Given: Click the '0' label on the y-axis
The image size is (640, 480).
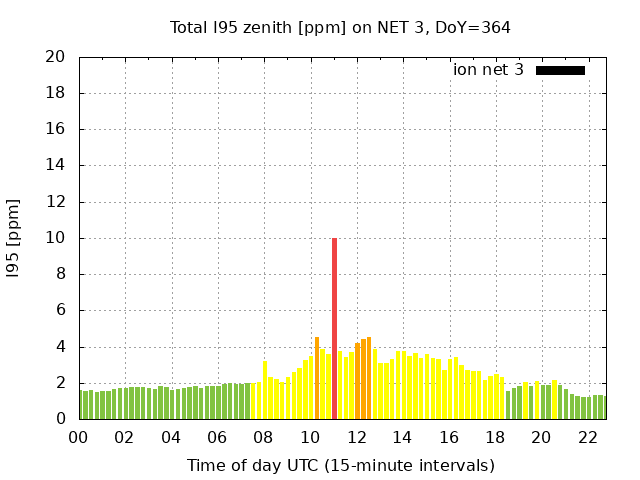Looking at the screenshot, I should [x=61, y=419].
